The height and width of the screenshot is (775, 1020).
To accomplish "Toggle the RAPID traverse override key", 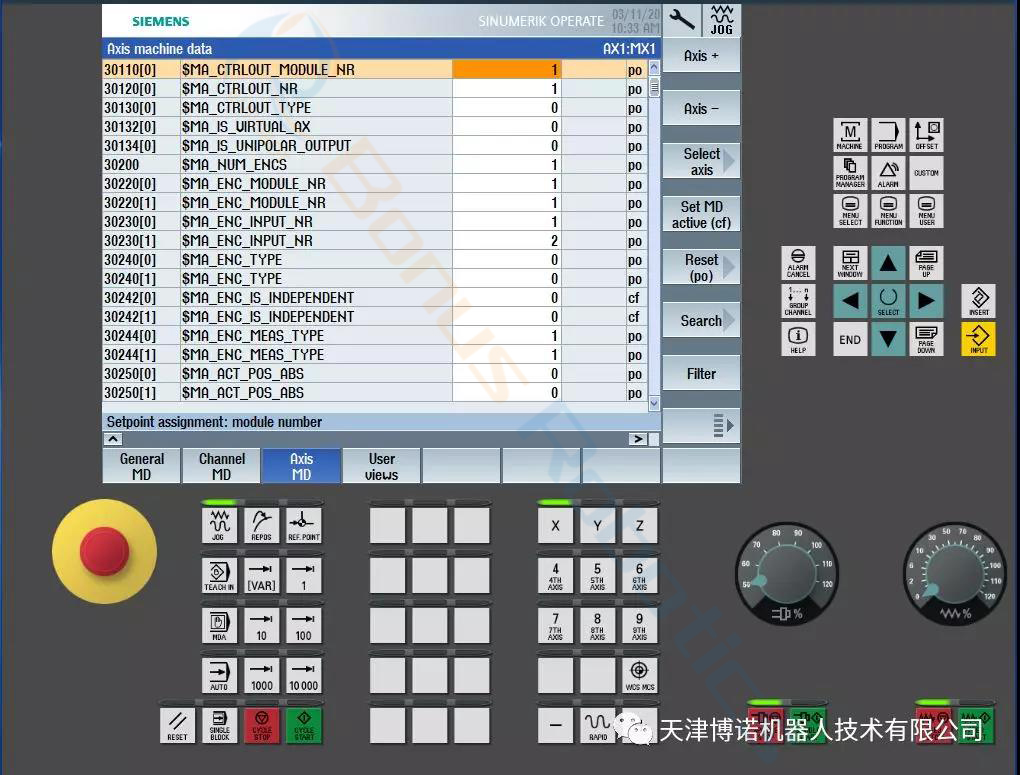I will coord(597,725).
